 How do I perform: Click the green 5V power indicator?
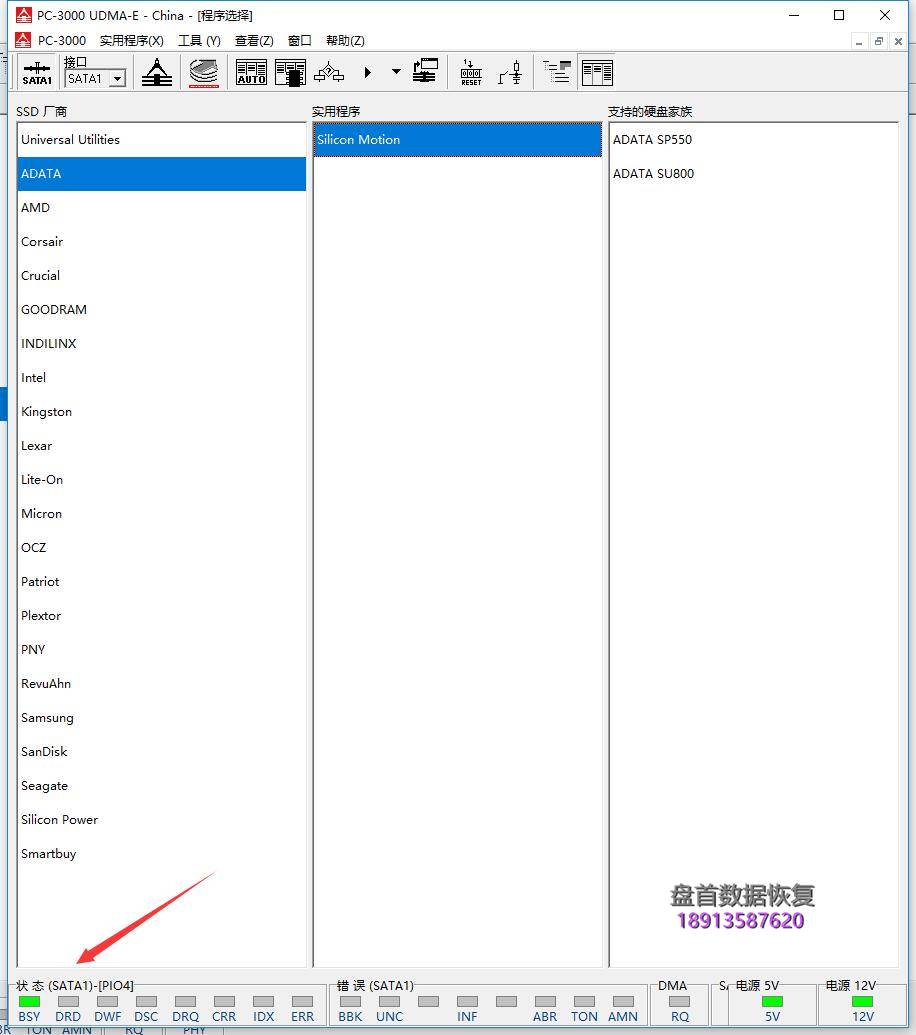point(772,1001)
